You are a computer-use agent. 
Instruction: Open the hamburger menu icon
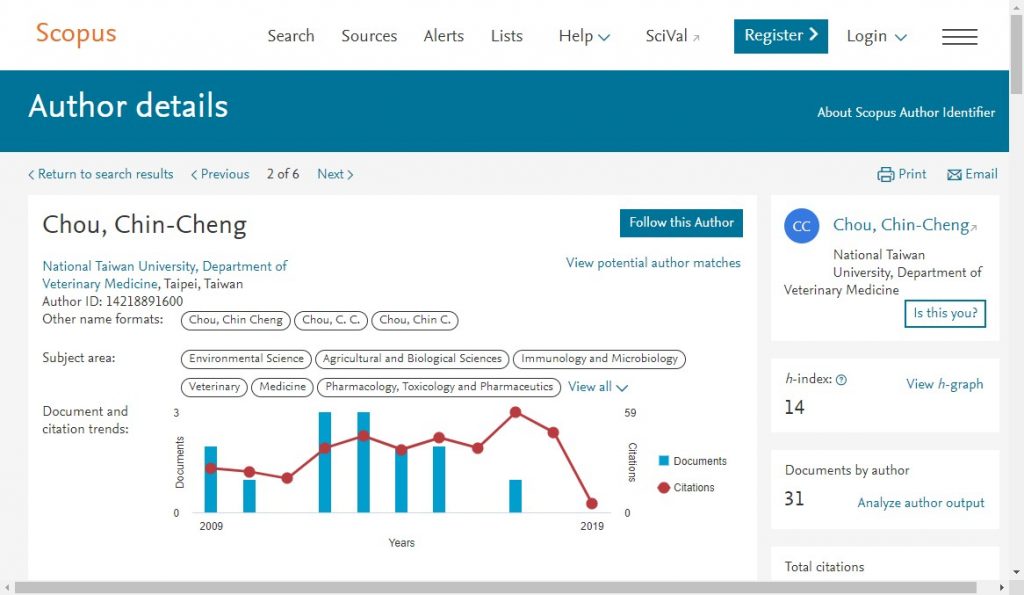(x=959, y=37)
